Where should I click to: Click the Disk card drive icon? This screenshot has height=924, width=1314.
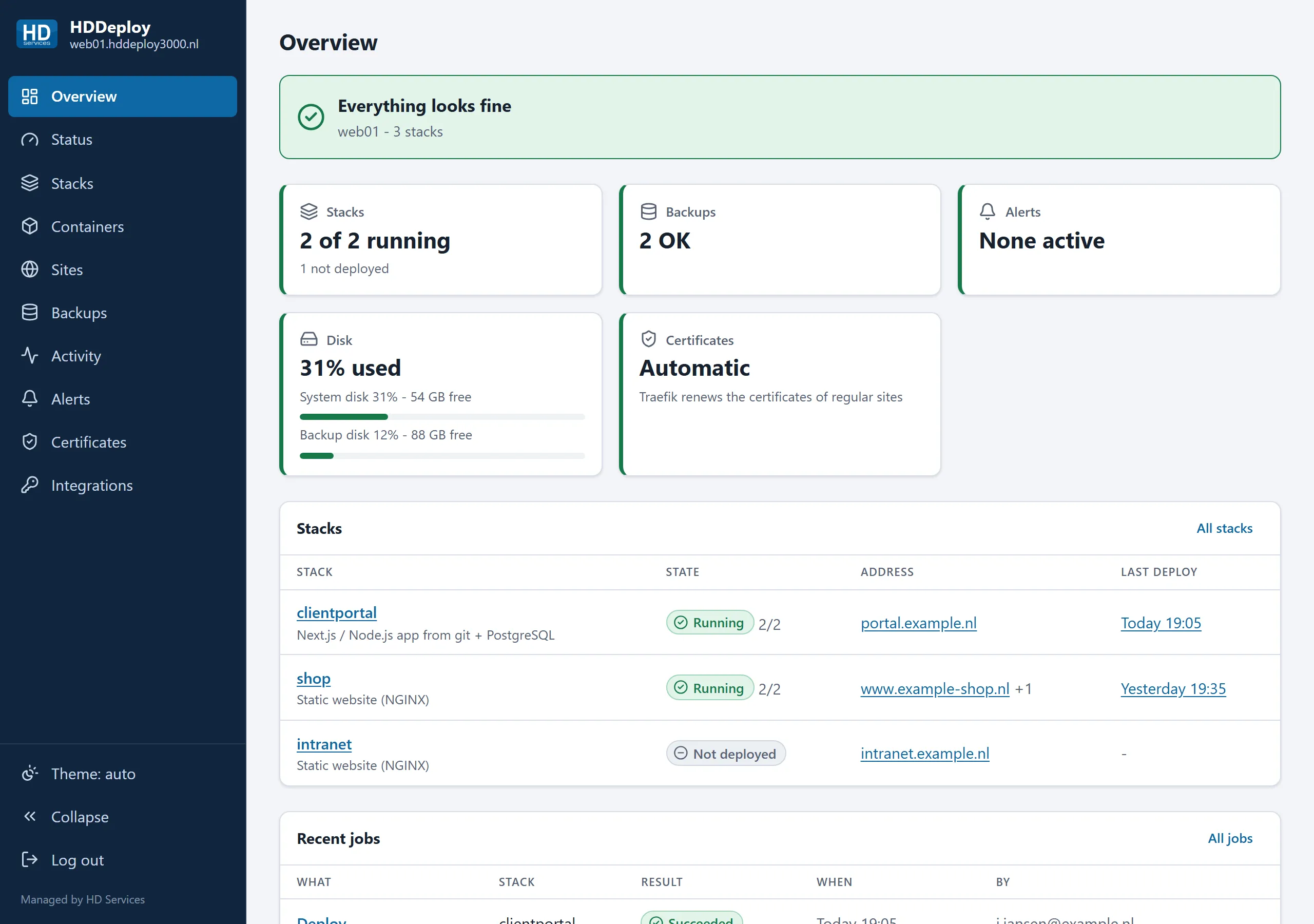[309, 339]
